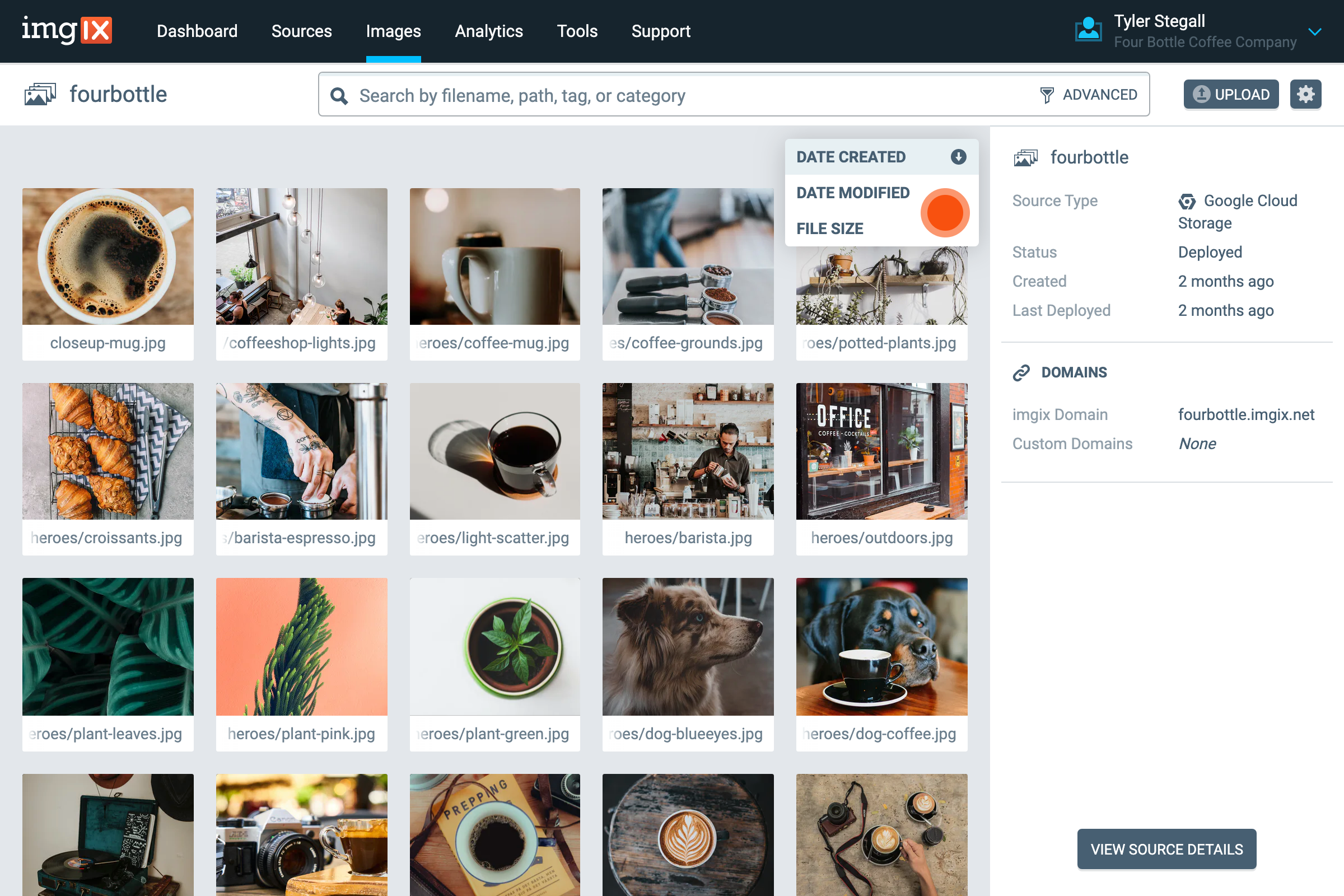1344x896 pixels.
Task: Click the fourbottle source stack icon beside the search
Action: 40,93
